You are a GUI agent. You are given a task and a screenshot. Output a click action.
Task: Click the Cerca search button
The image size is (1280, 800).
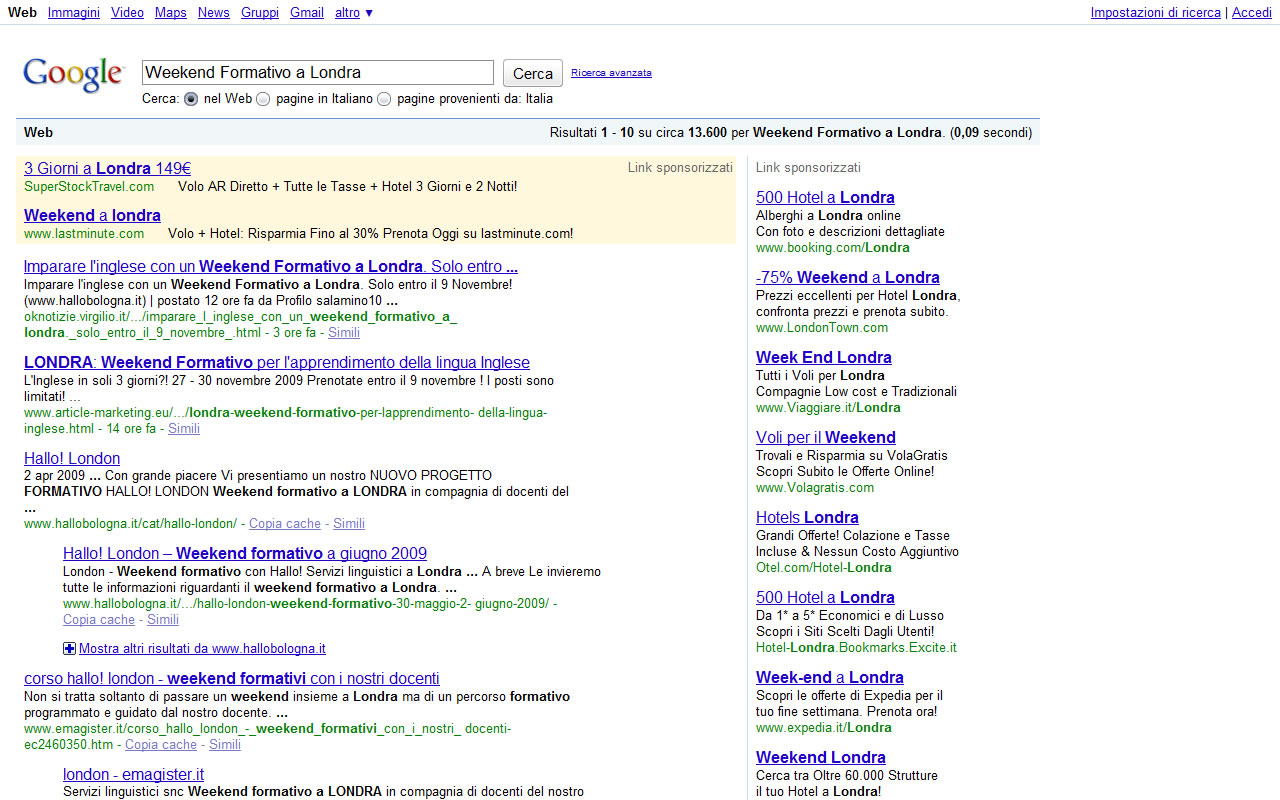pos(533,73)
